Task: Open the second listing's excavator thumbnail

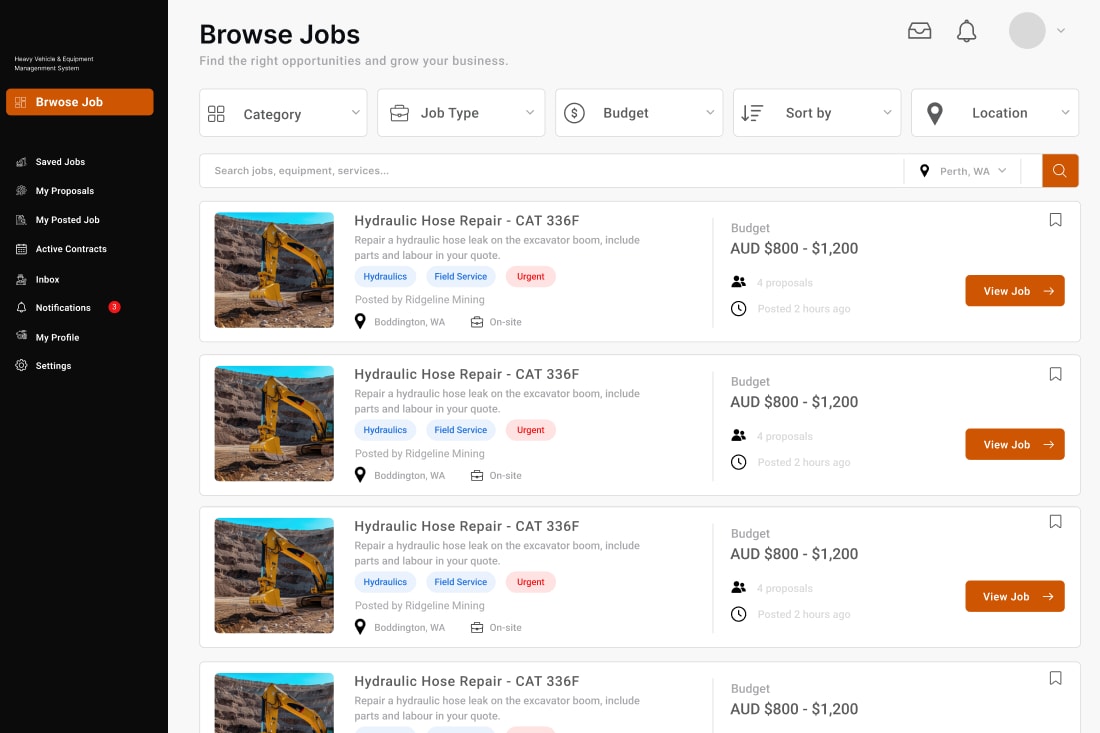Action: [x=274, y=424]
